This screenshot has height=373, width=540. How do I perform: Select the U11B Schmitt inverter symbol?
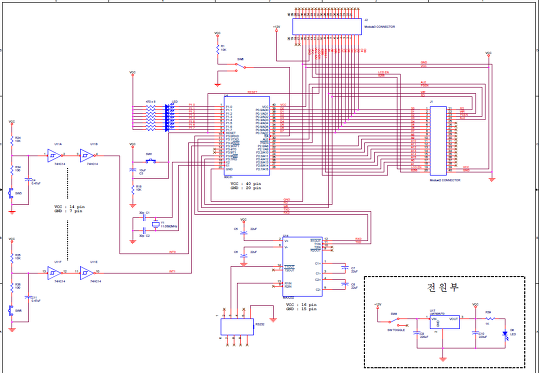click(x=86, y=156)
